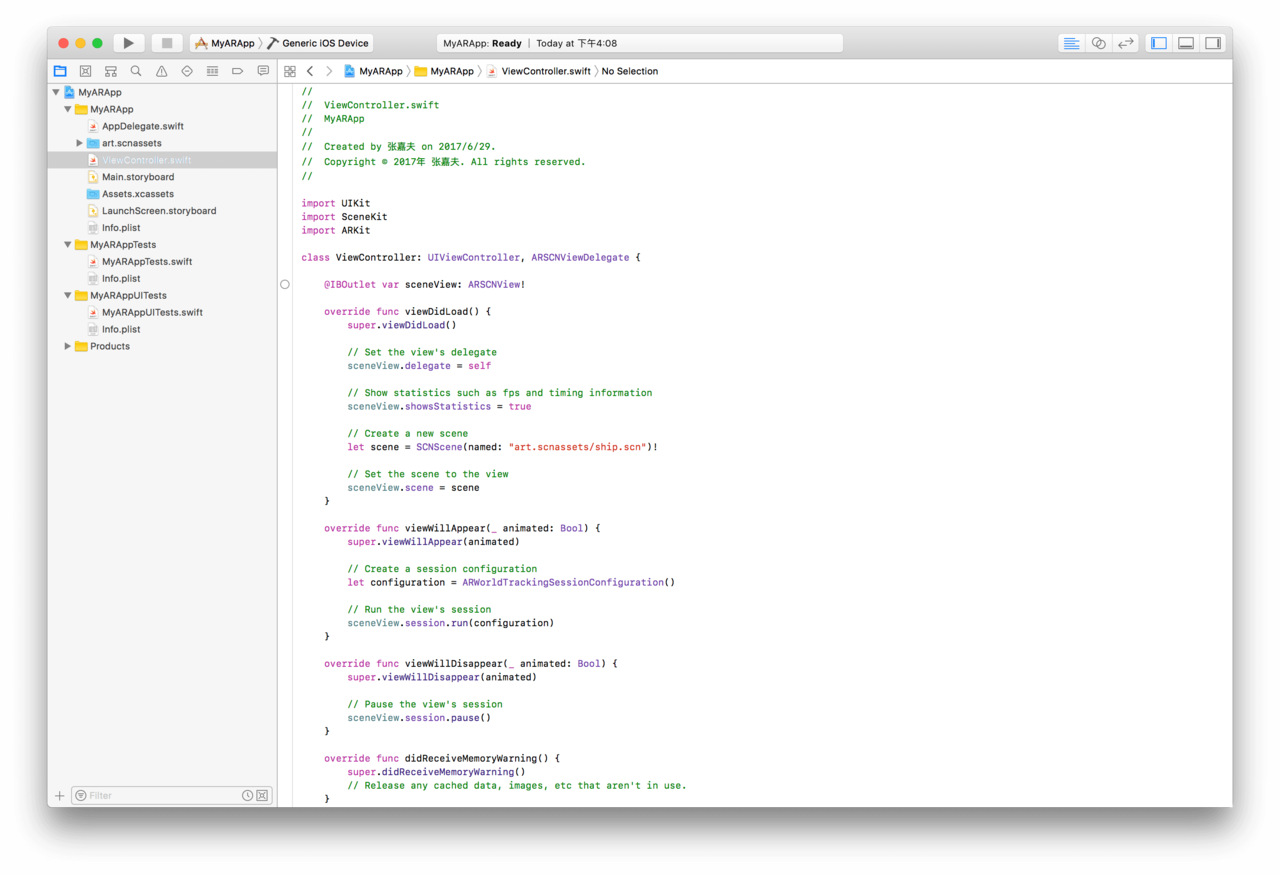Click "sceneView.session.pause()" line
The width and height of the screenshot is (1280, 875).
[x=419, y=718]
